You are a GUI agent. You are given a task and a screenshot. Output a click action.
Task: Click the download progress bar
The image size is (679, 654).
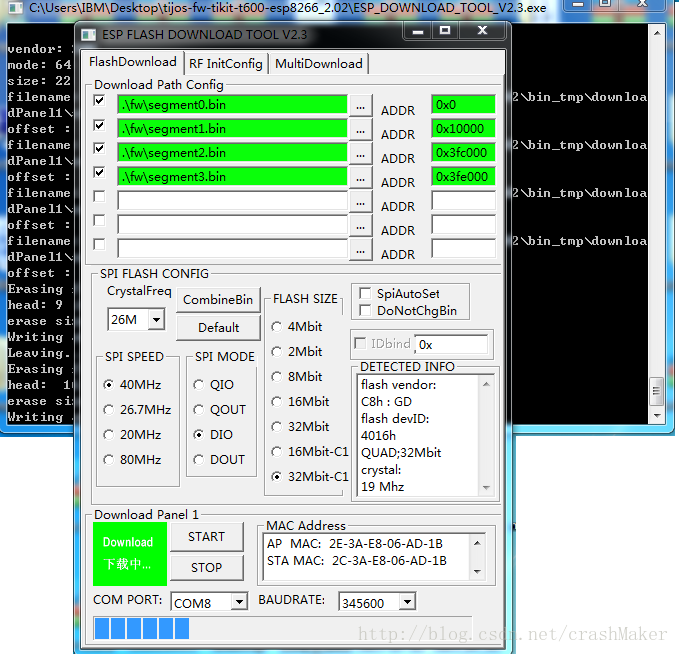coord(282,628)
